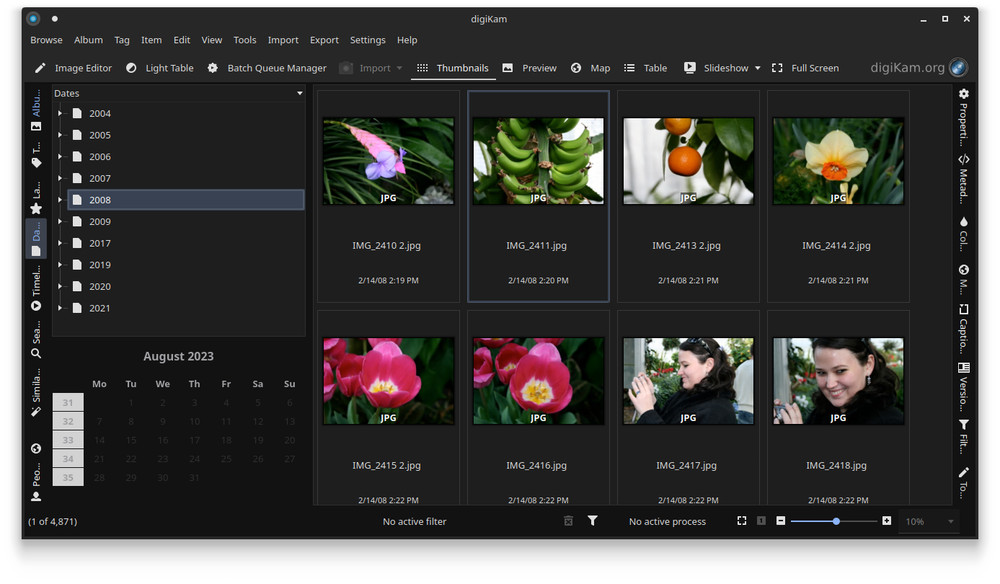Image resolution: width=1000 pixels, height=584 pixels.
Task: Toggle Full Screen mode
Action: click(805, 68)
